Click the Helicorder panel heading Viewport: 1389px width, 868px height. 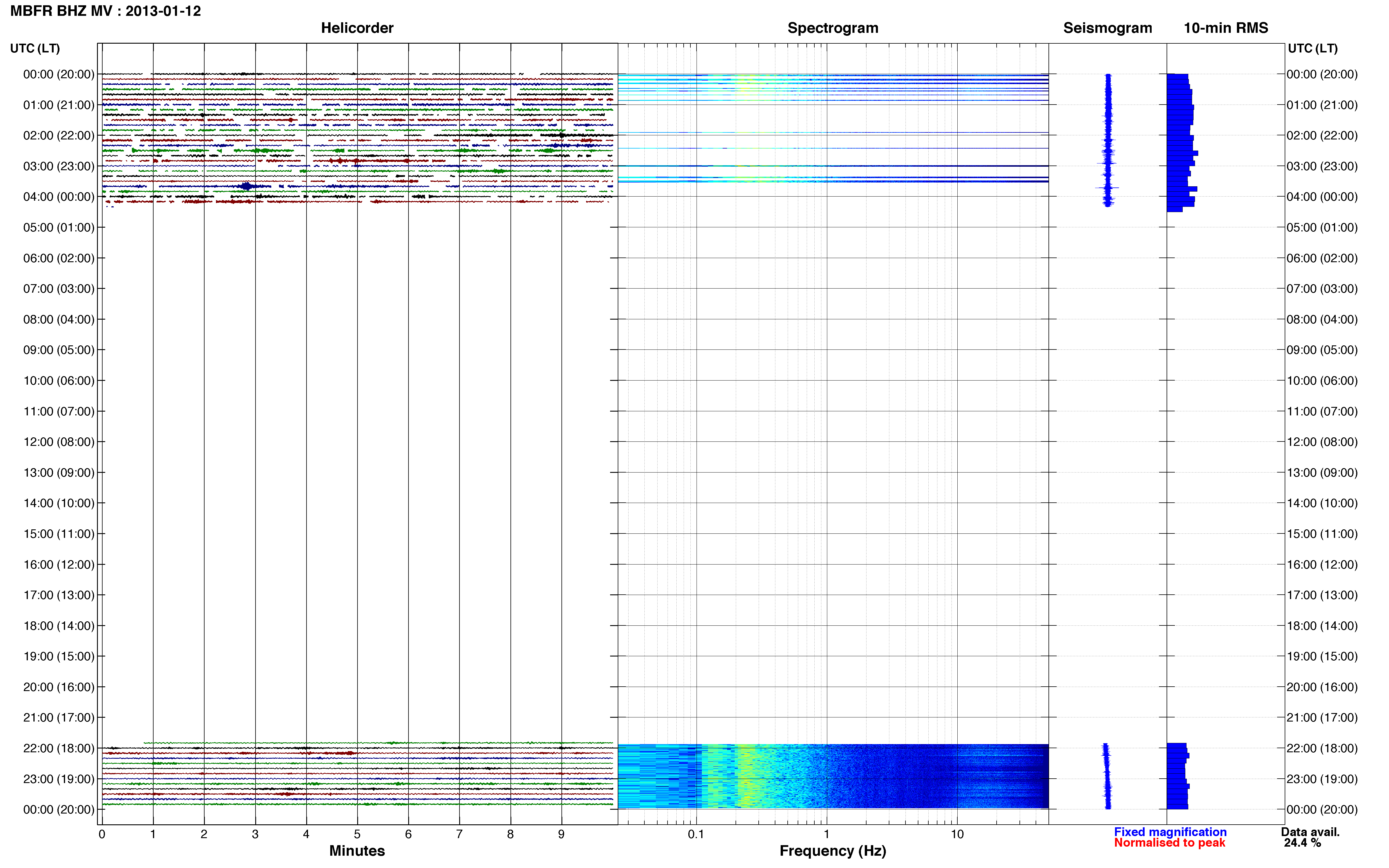click(357, 28)
